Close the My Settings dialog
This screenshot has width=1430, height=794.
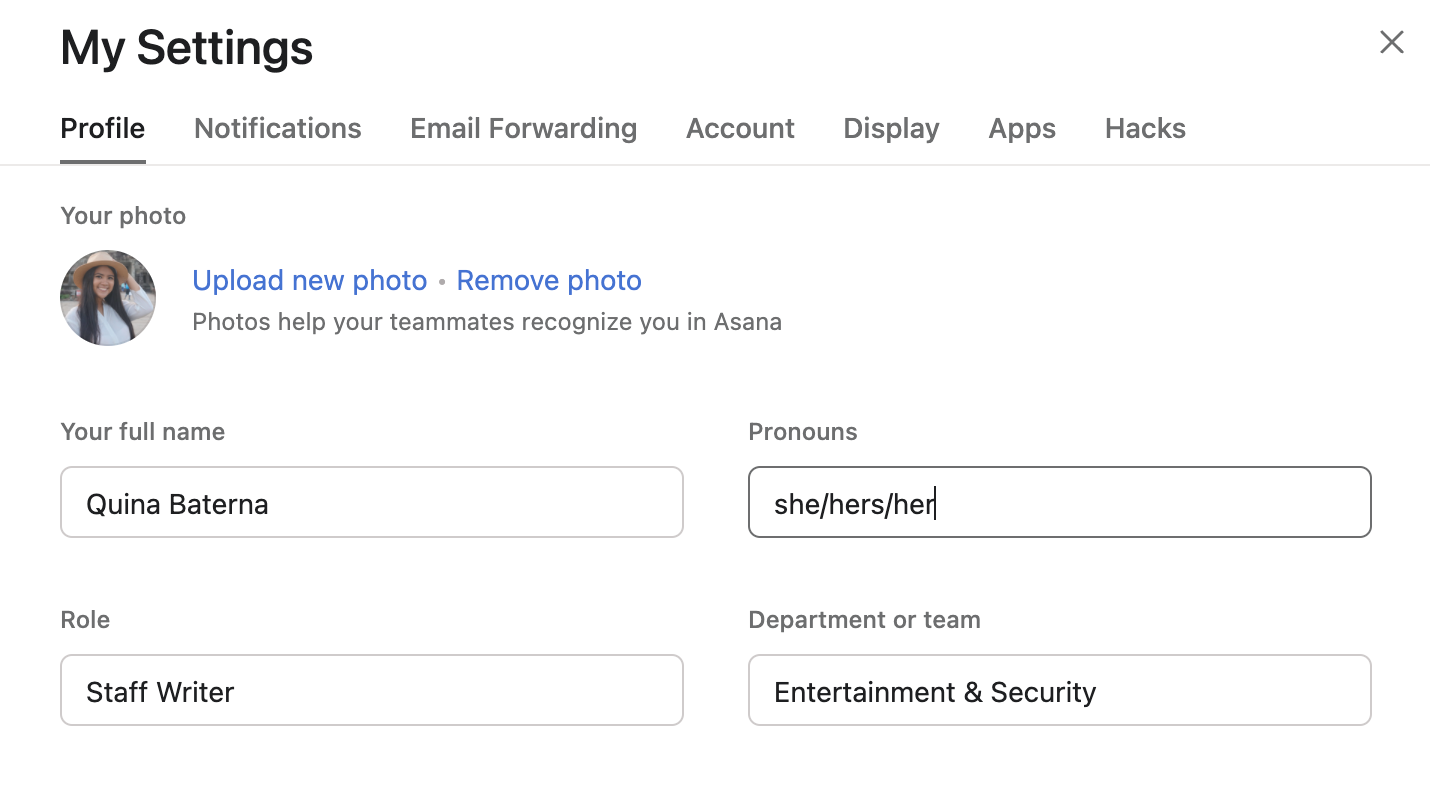pos(1391,42)
